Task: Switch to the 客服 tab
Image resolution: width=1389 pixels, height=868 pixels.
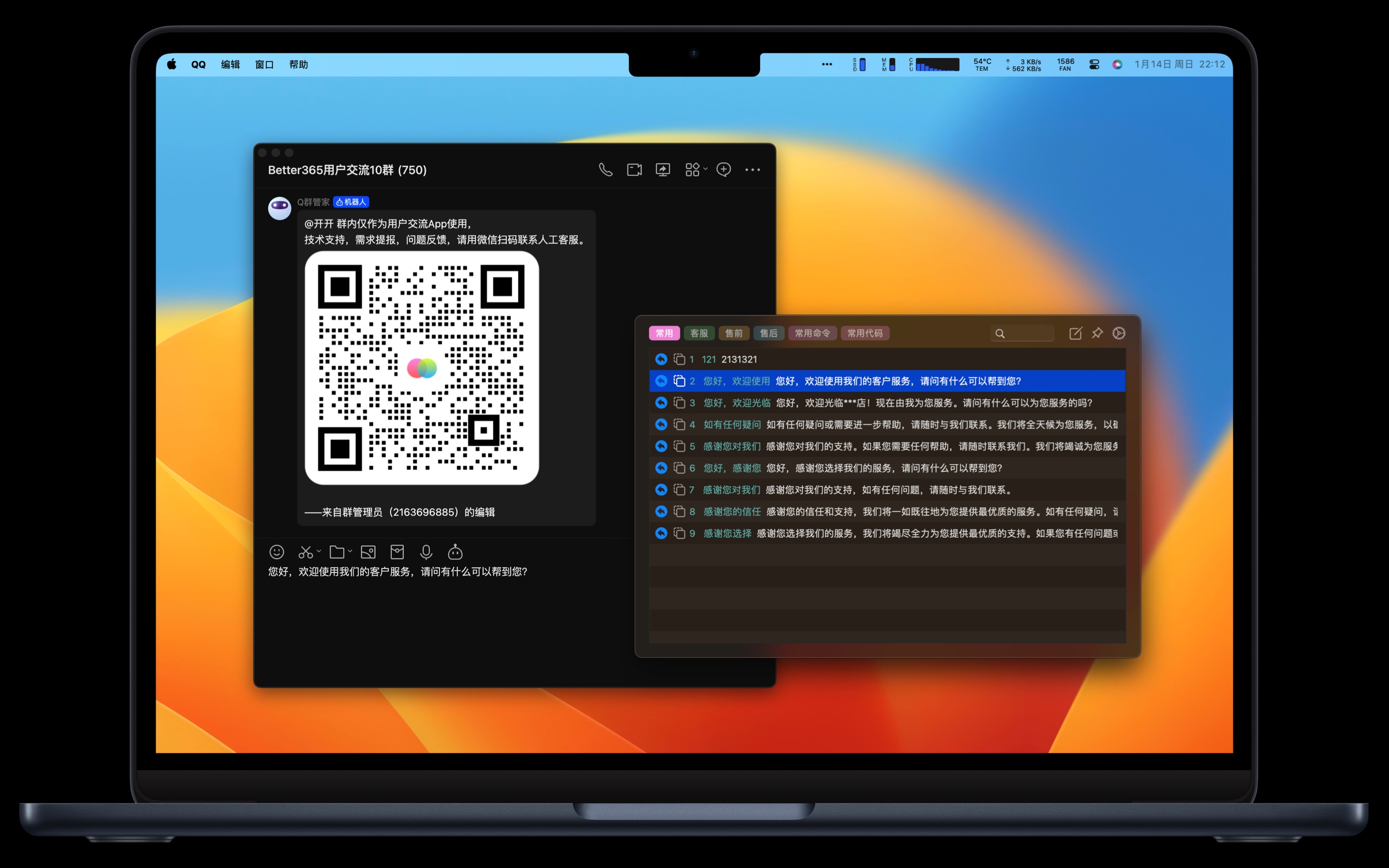Action: [698, 333]
